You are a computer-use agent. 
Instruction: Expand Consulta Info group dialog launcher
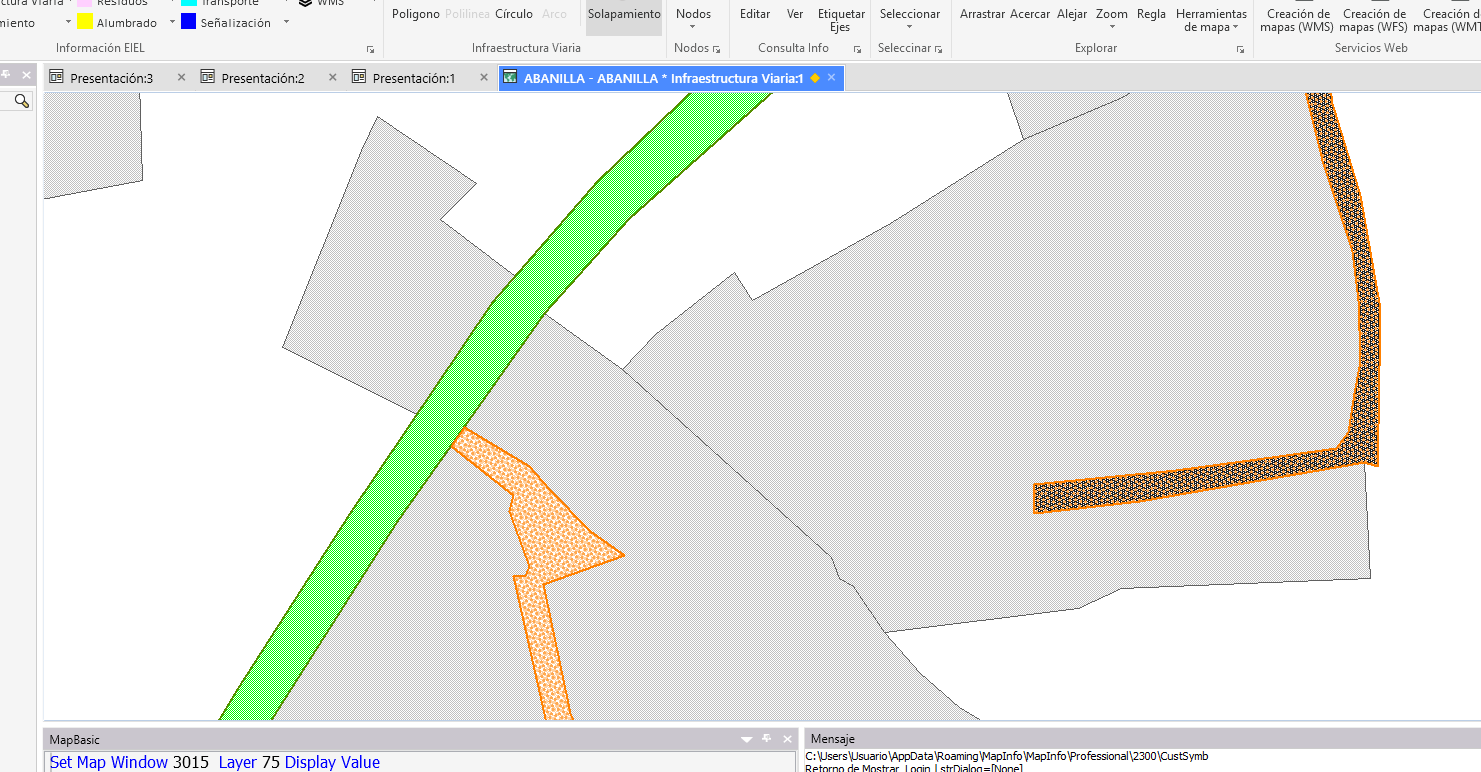click(858, 49)
